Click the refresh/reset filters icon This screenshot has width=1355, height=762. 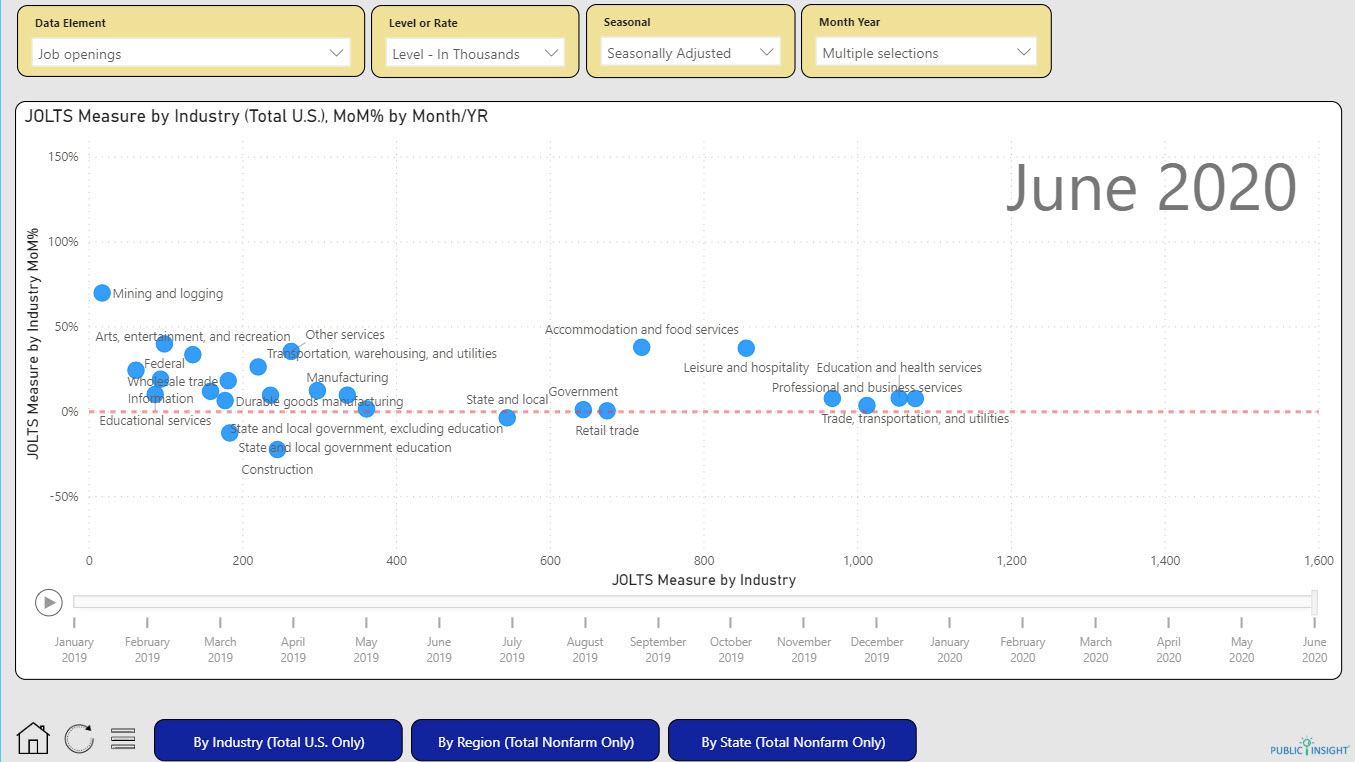[x=78, y=737]
